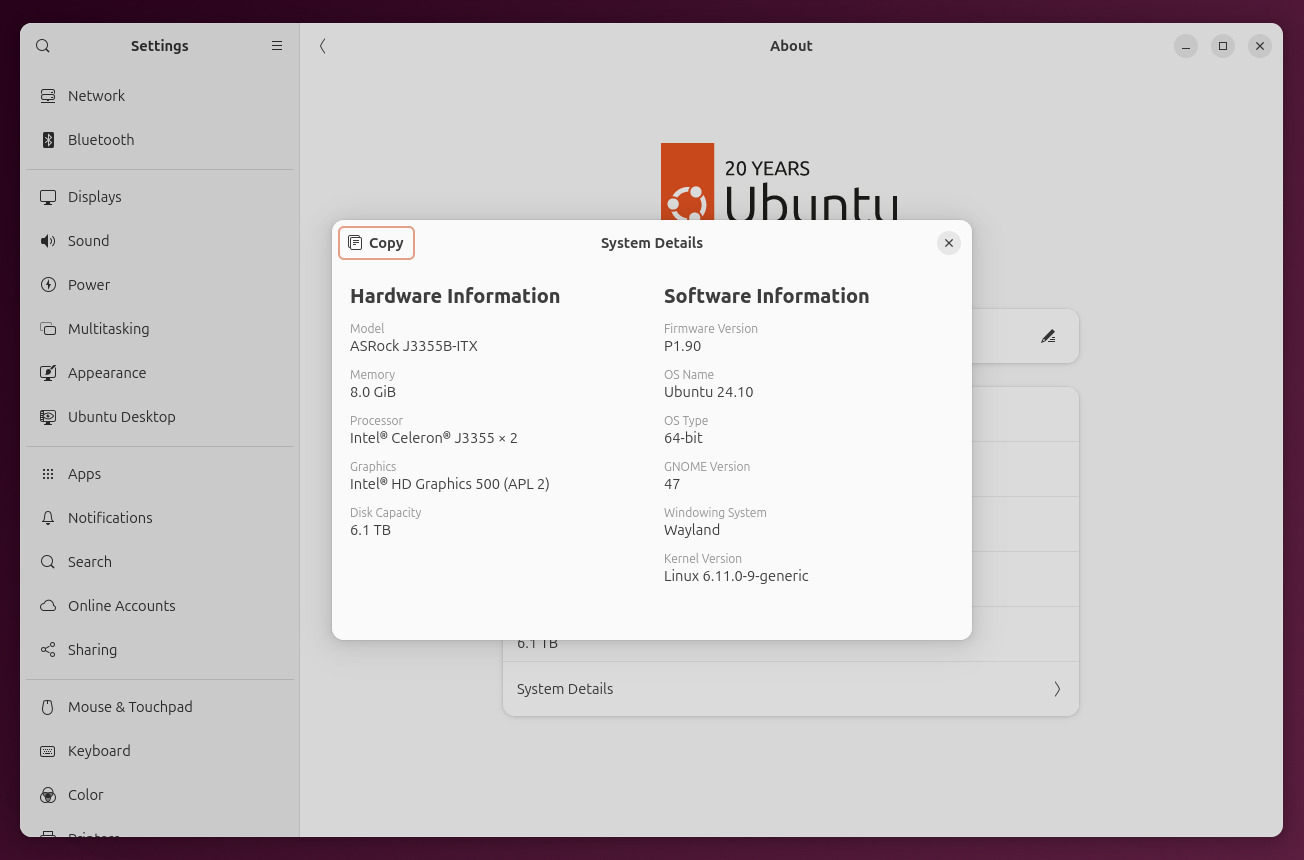Click the Sound speaker icon

pos(48,241)
